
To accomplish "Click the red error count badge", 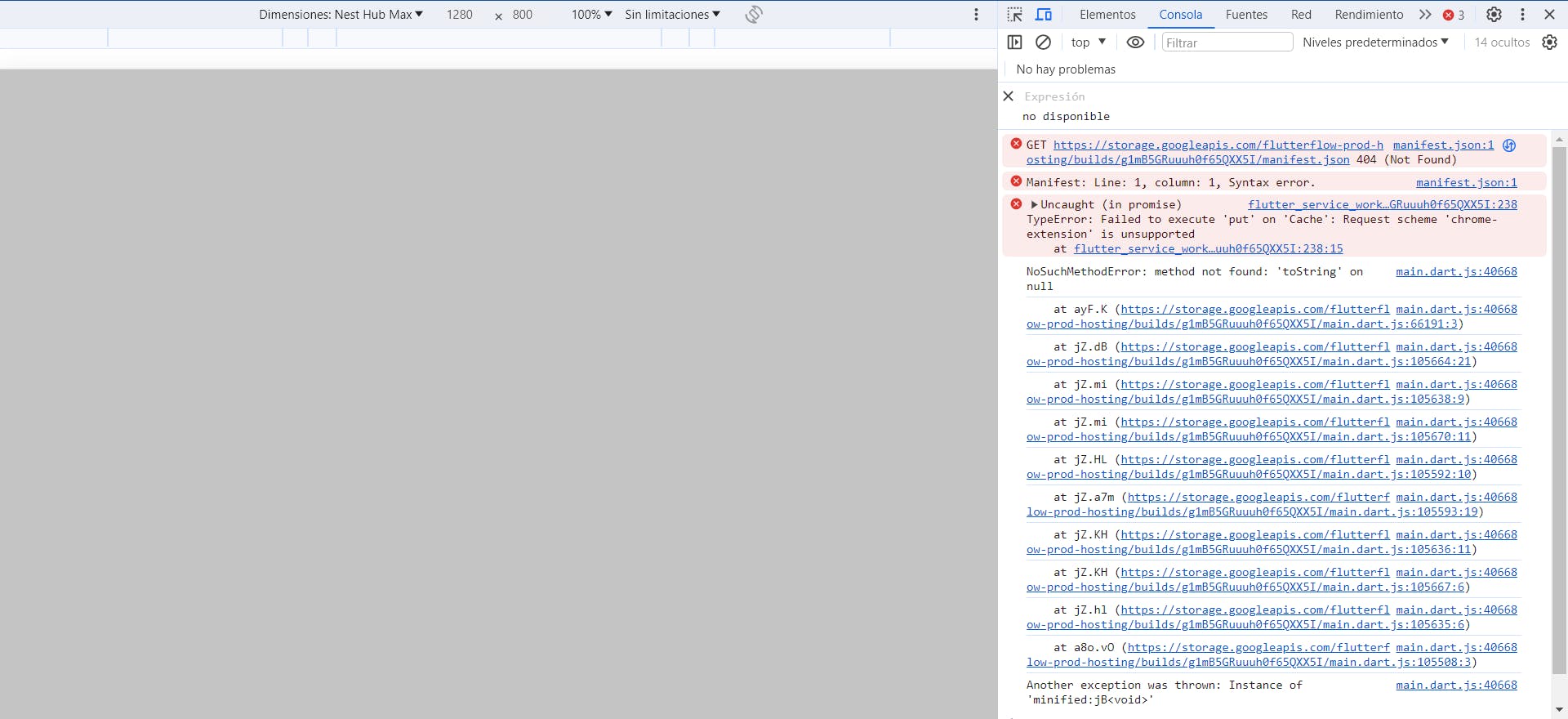I will click(1454, 15).
